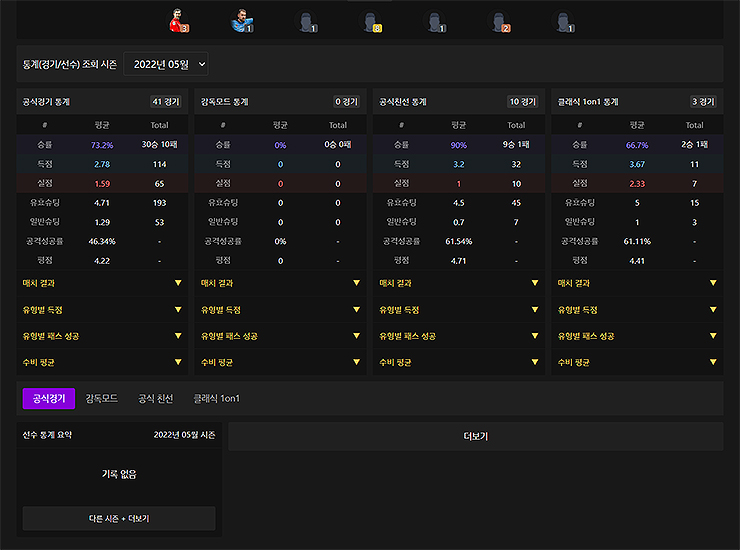740x550 pixels.
Task: Click the 30승 10패 total
Action: [160, 144]
